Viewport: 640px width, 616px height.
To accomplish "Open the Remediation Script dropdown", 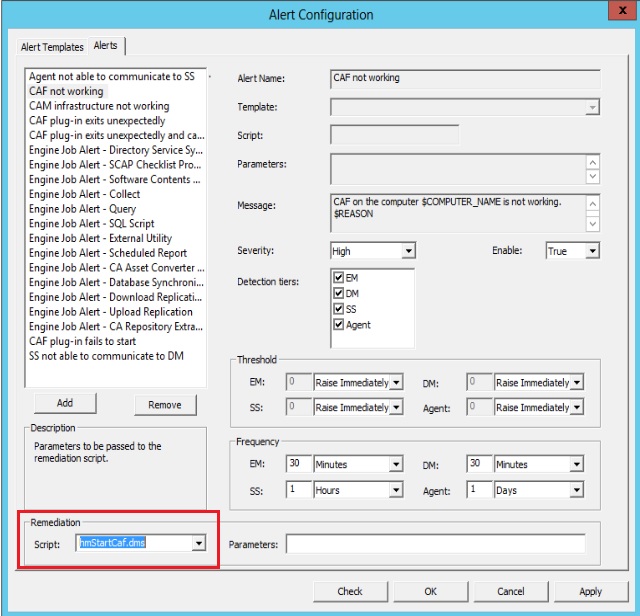I will pyautogui.click(x=199, y=543).
